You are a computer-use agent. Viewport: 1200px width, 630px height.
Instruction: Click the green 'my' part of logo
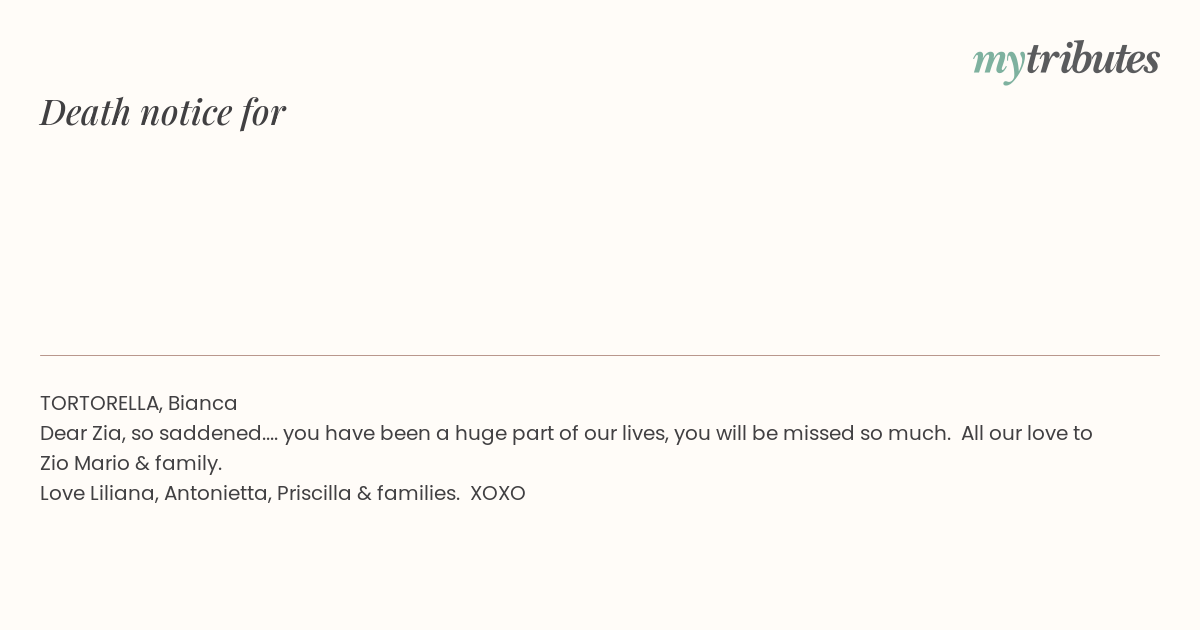coord(998,64)
